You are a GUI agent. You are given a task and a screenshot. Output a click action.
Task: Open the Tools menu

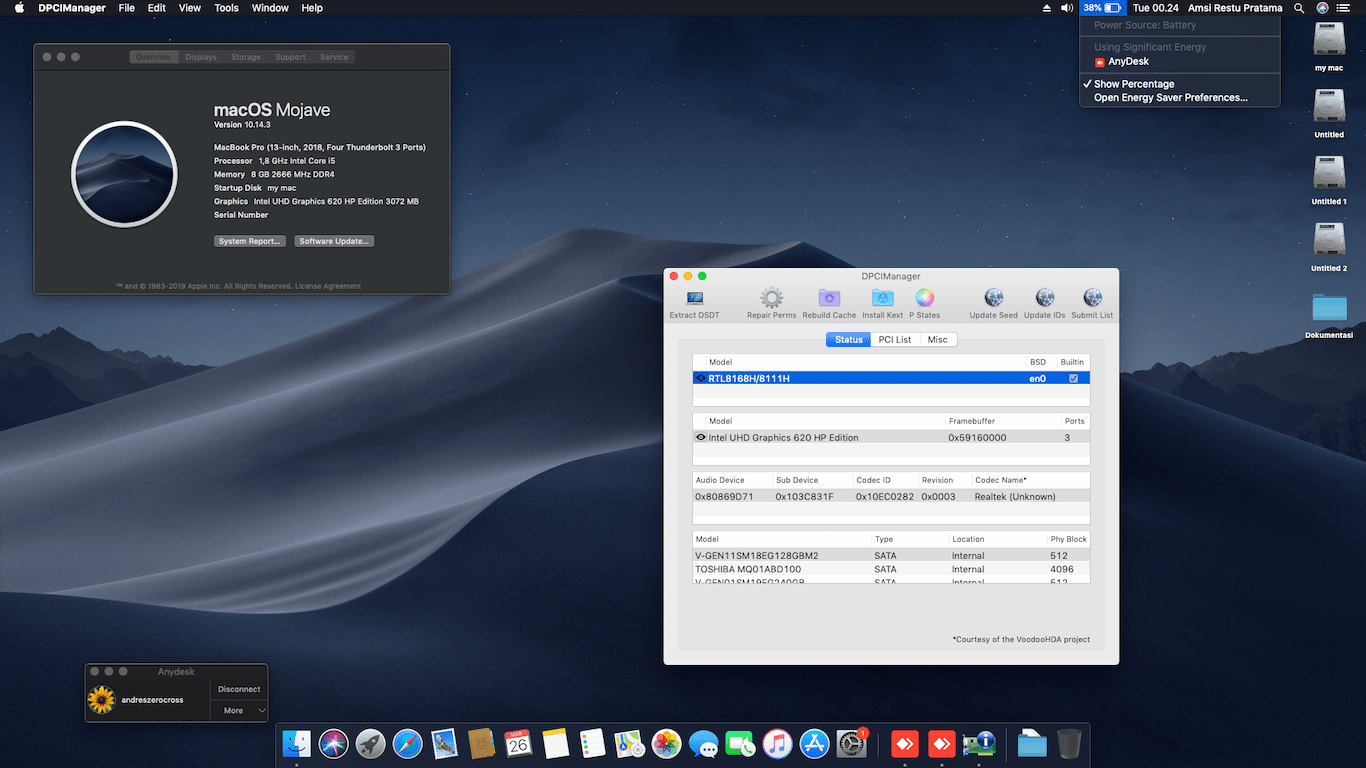[226, 8]
